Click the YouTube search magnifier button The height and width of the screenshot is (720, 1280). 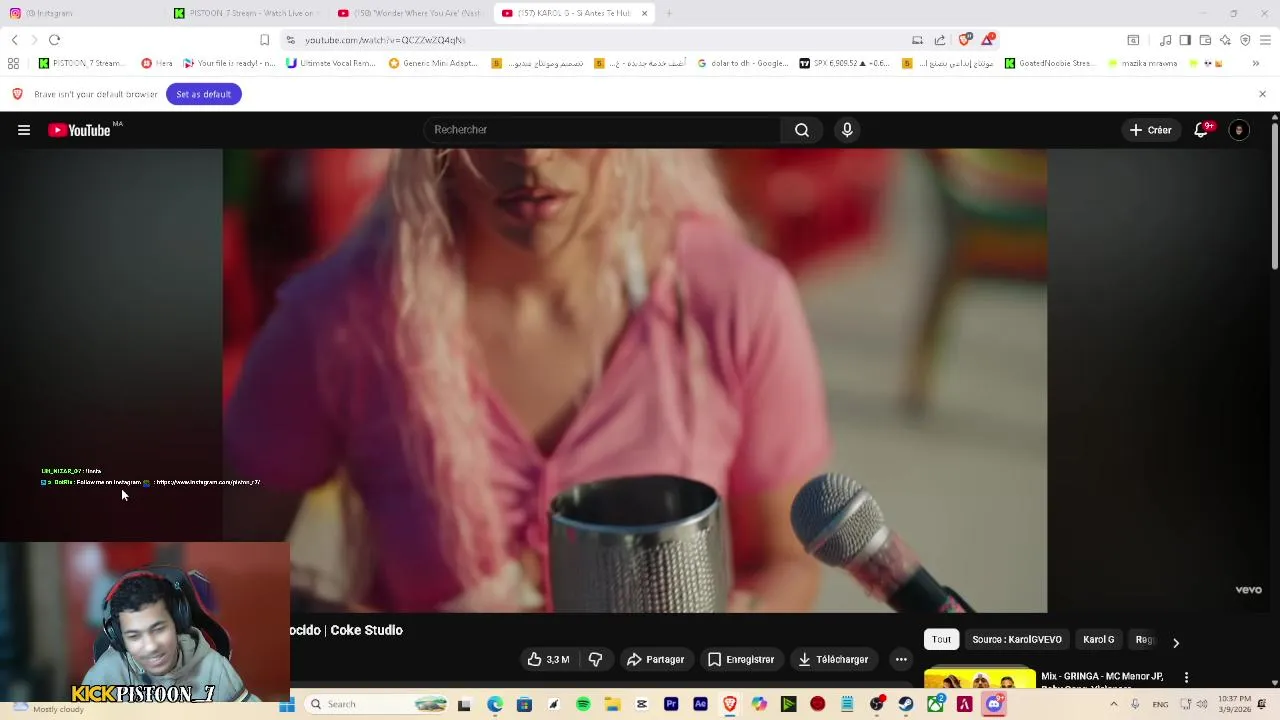pyautogui.click(x=802, y=130)
